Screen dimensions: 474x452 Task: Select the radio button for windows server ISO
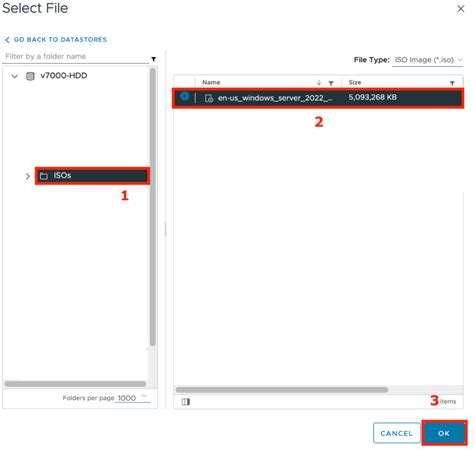tap(184, 97)
